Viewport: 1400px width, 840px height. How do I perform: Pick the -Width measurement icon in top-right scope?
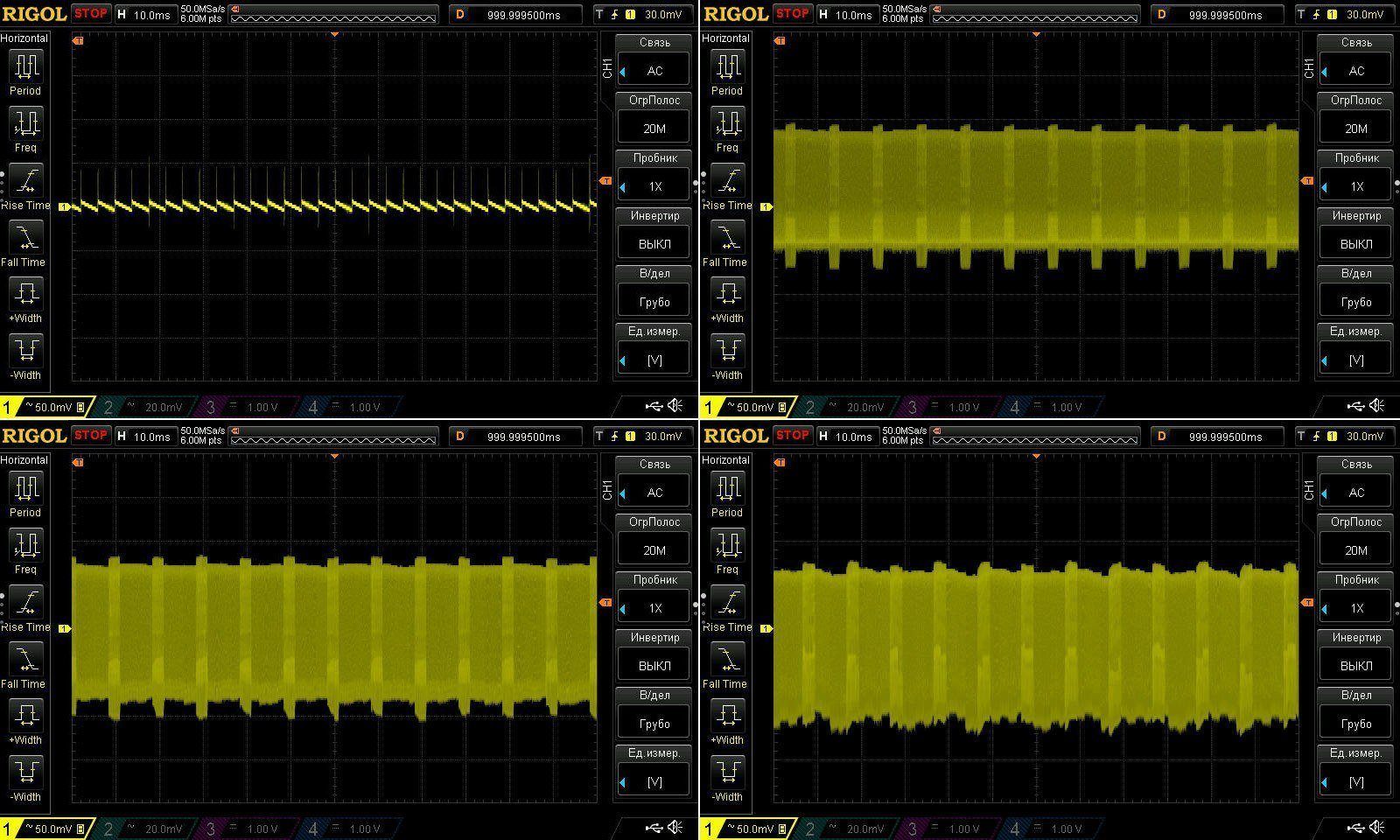(x=727, y=350)
